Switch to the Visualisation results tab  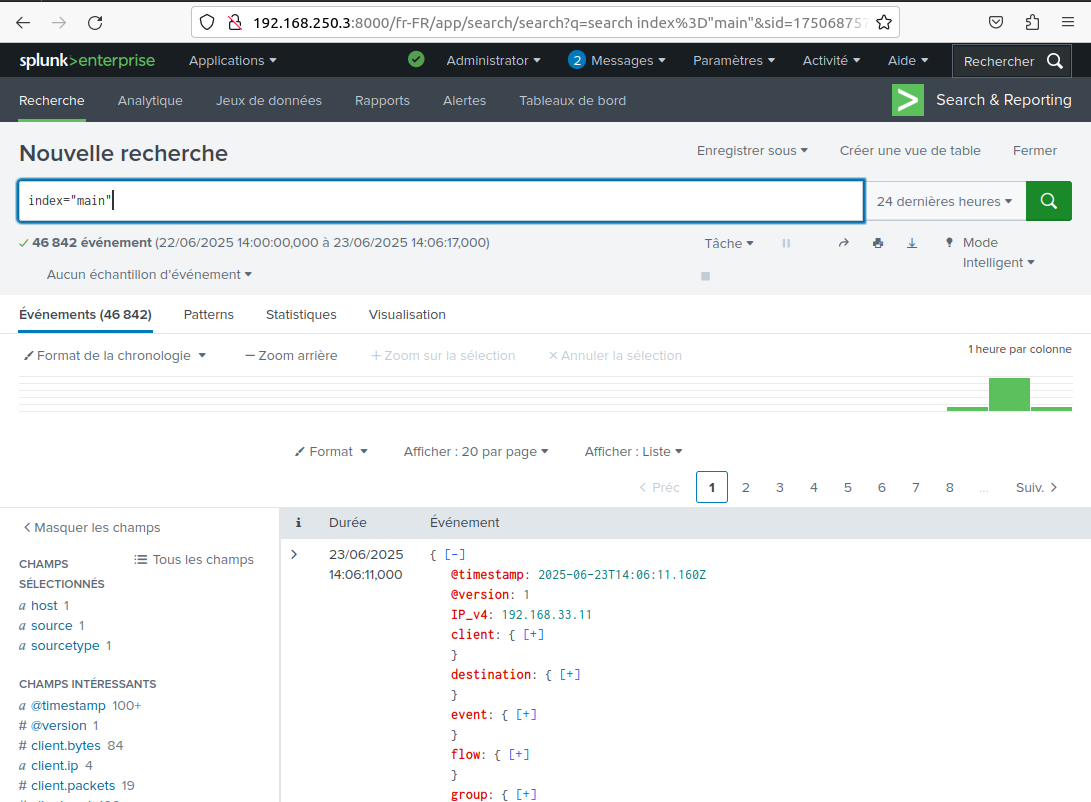pos(407,314)
